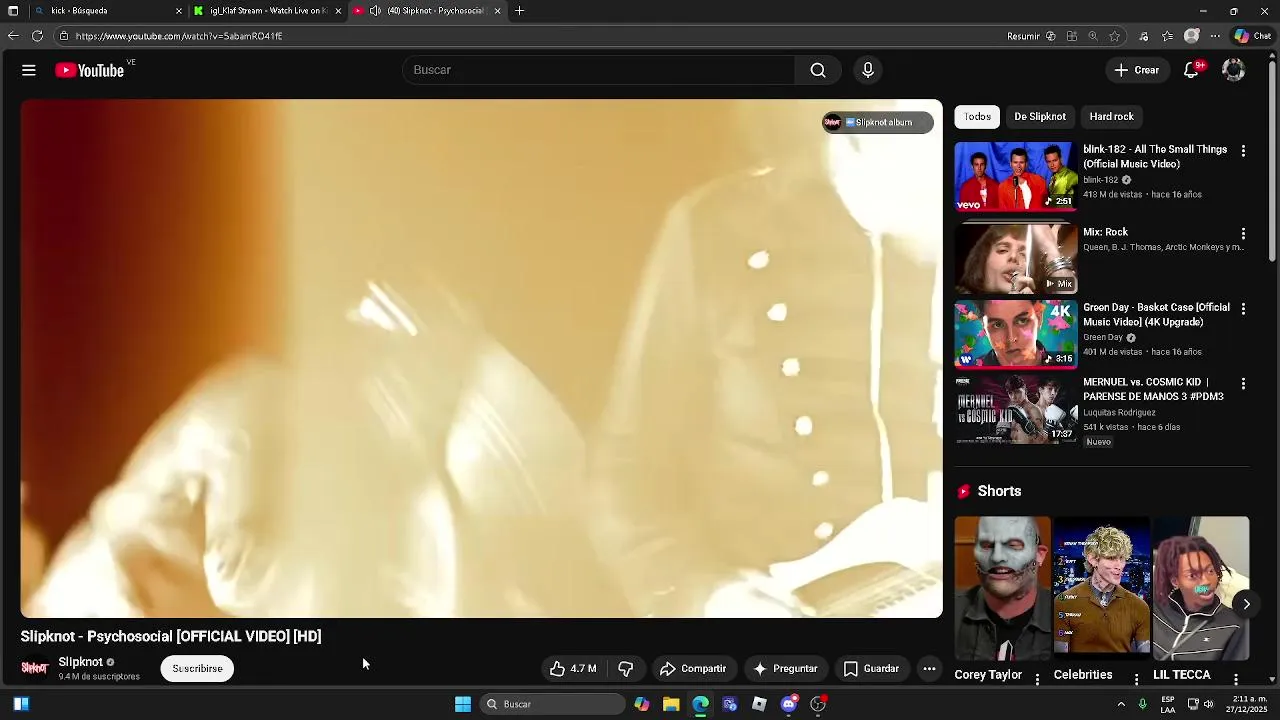The width and height of the screenshot is (1280, 720).
Task: Open the Edge profile avatar
Action: (1191, 36)
